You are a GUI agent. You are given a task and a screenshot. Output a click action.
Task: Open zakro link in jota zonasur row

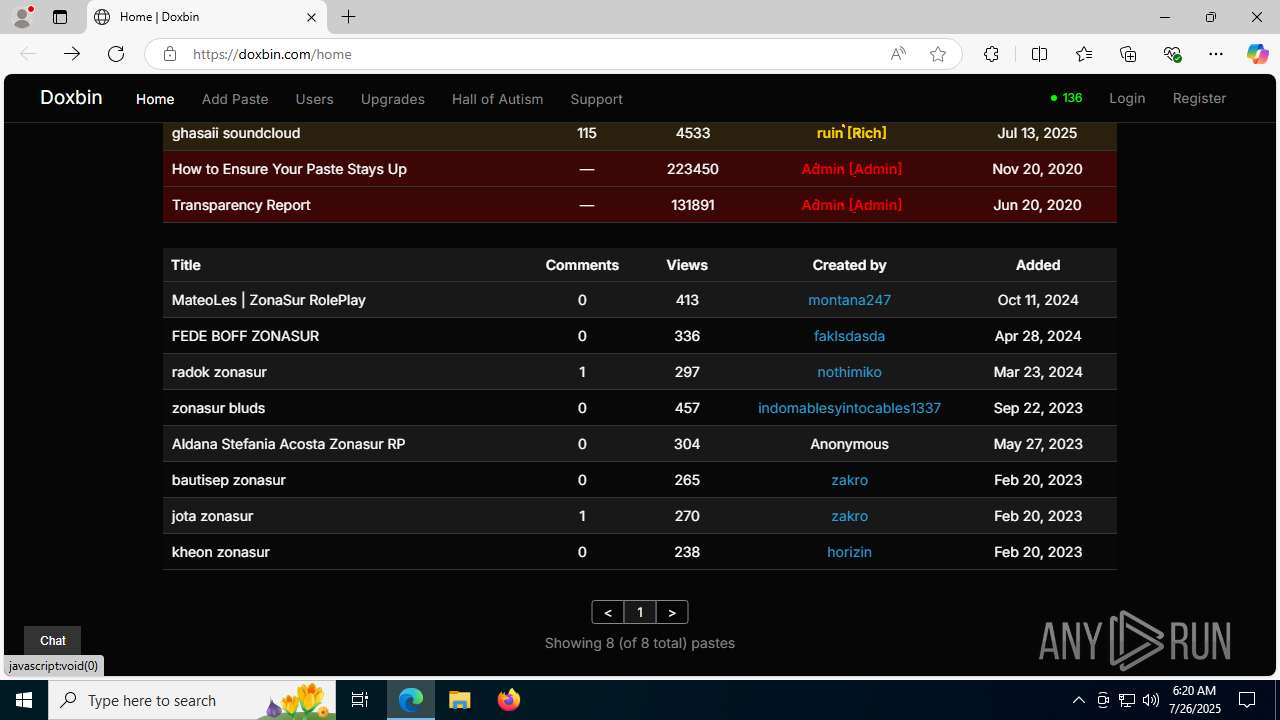849,516
